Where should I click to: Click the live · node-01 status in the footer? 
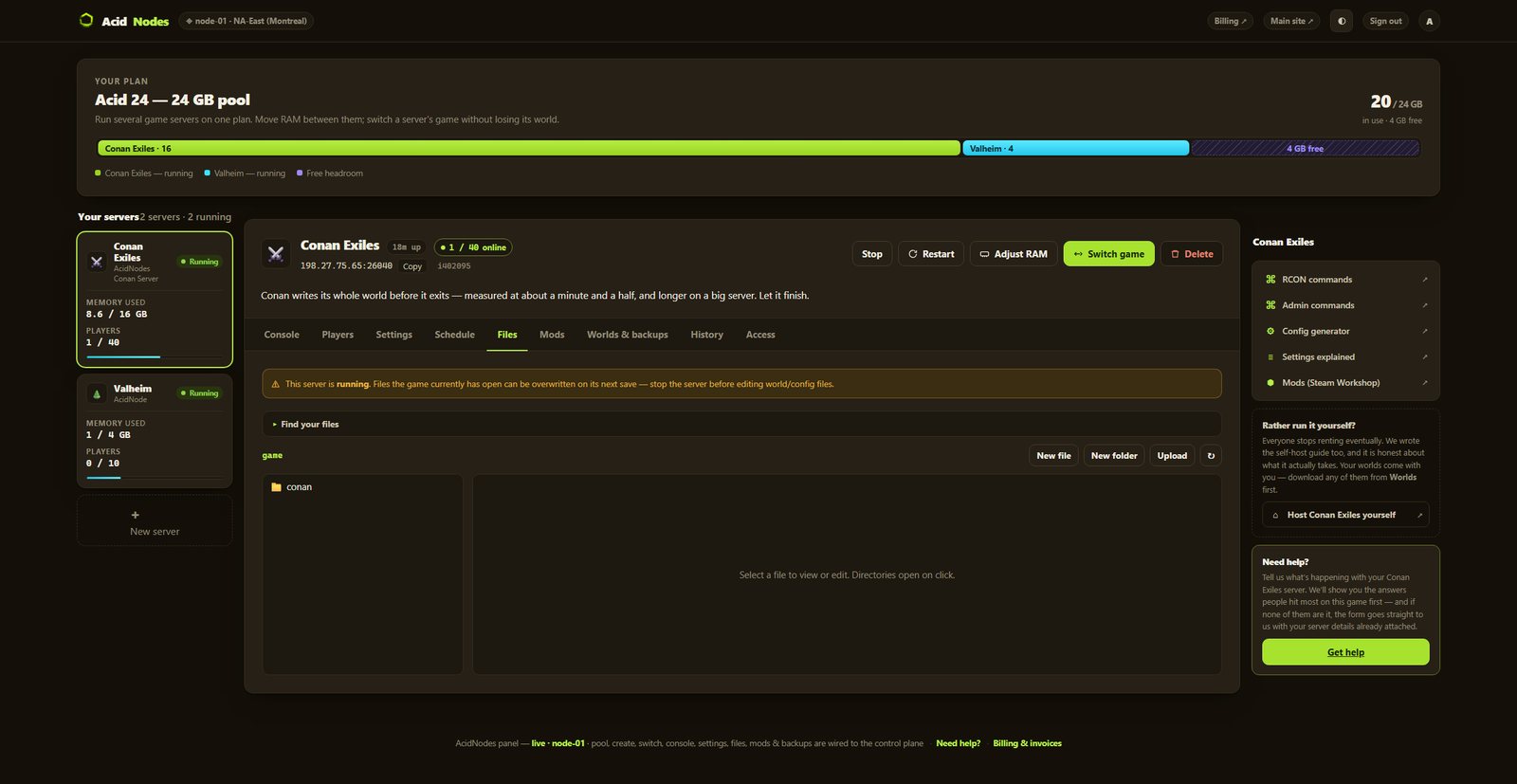tap(558, 743)
